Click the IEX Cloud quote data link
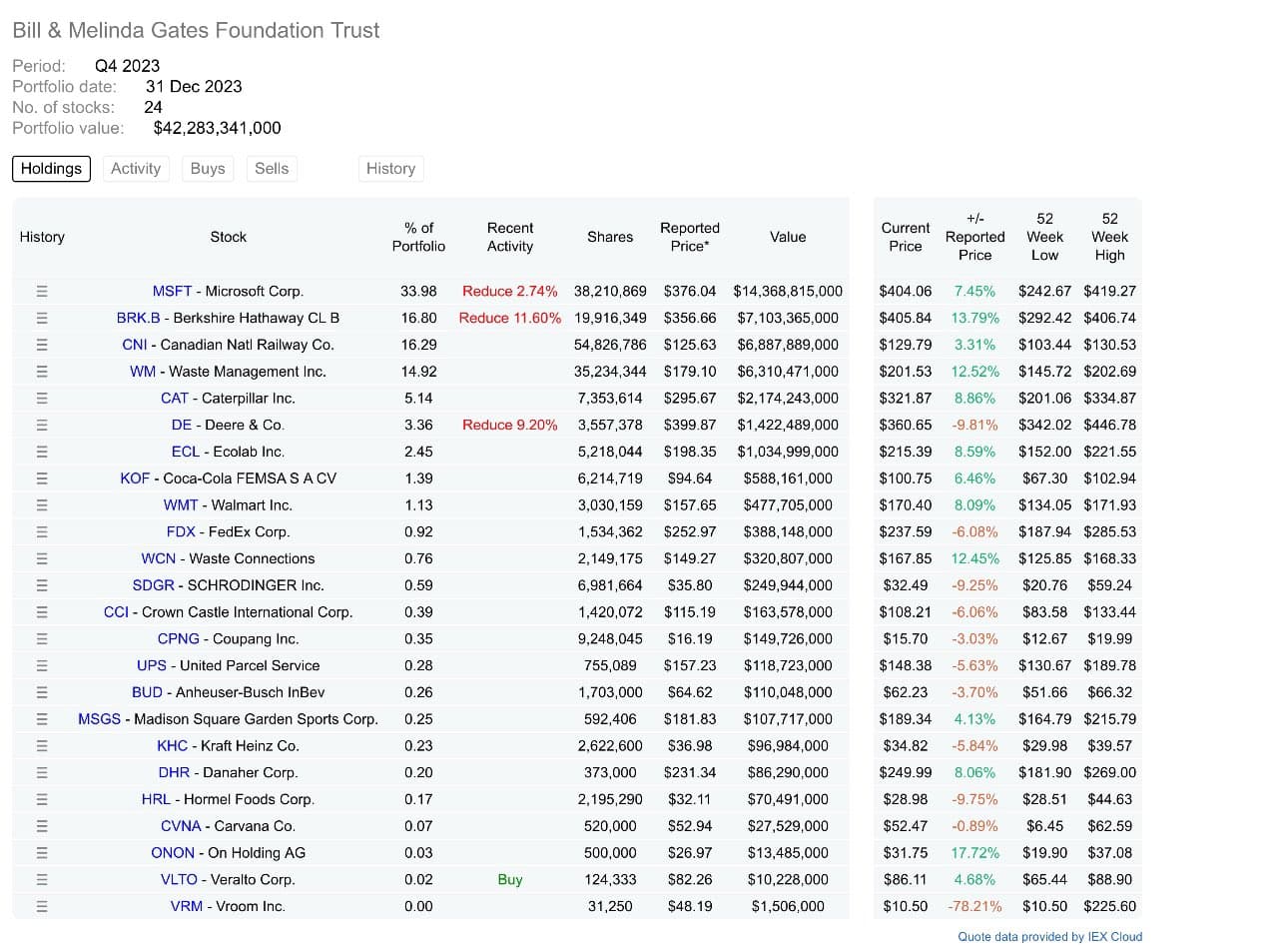The image size is (1288, 952). click(1049, 936)
